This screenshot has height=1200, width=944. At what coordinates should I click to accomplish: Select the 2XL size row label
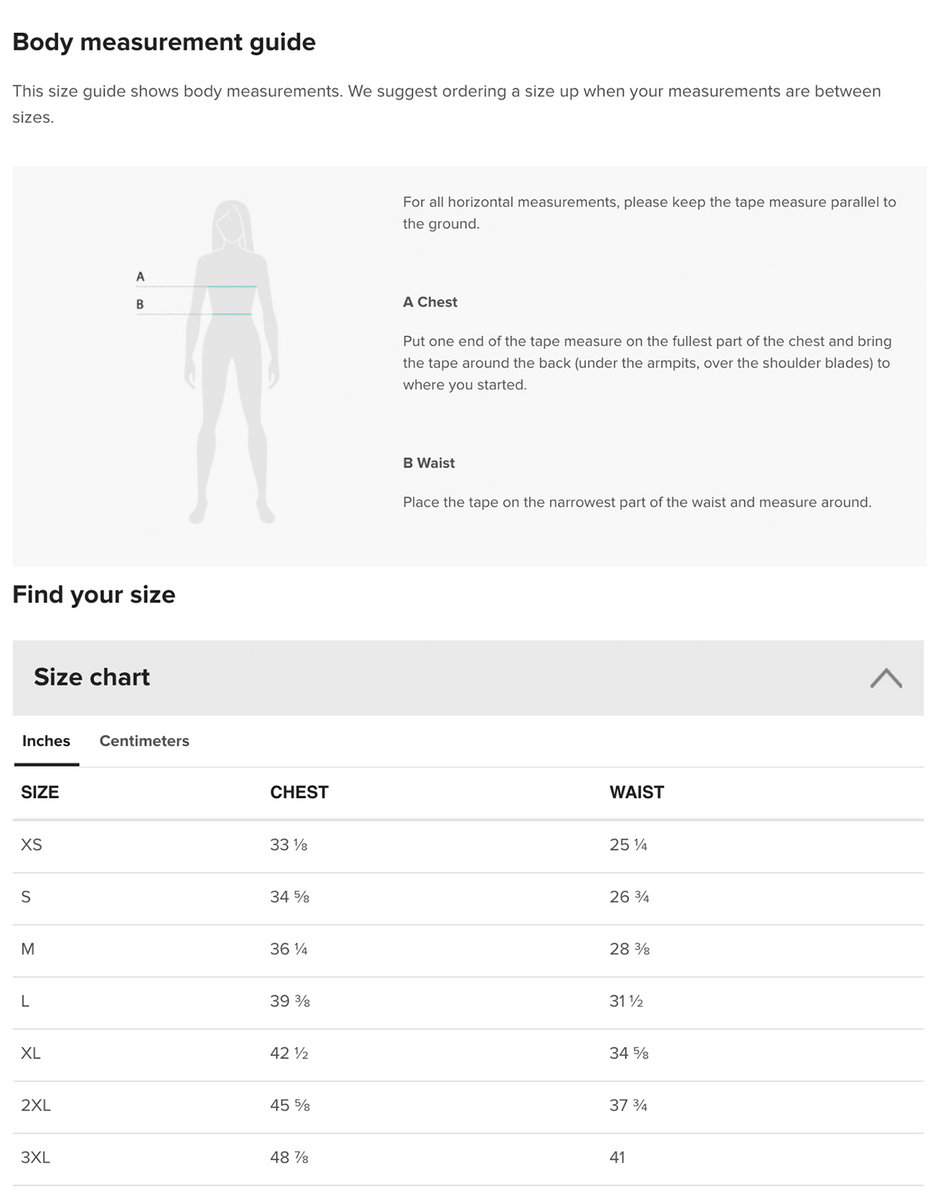(x=35, y=1105)
